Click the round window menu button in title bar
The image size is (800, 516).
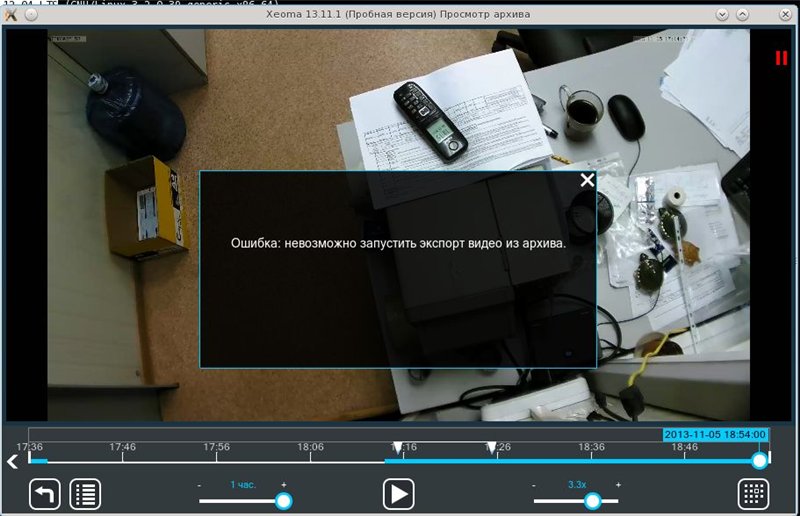tap(31, 15)
